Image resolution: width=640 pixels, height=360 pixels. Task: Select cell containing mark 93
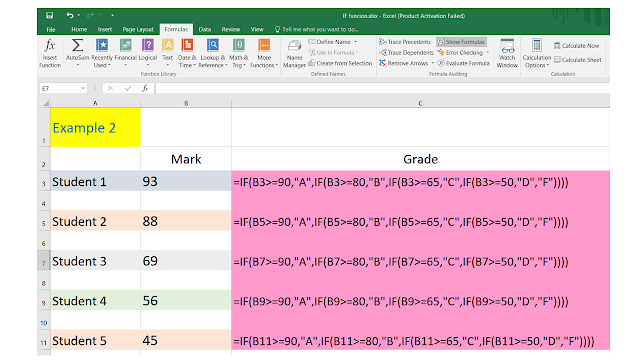coord(186,181)
